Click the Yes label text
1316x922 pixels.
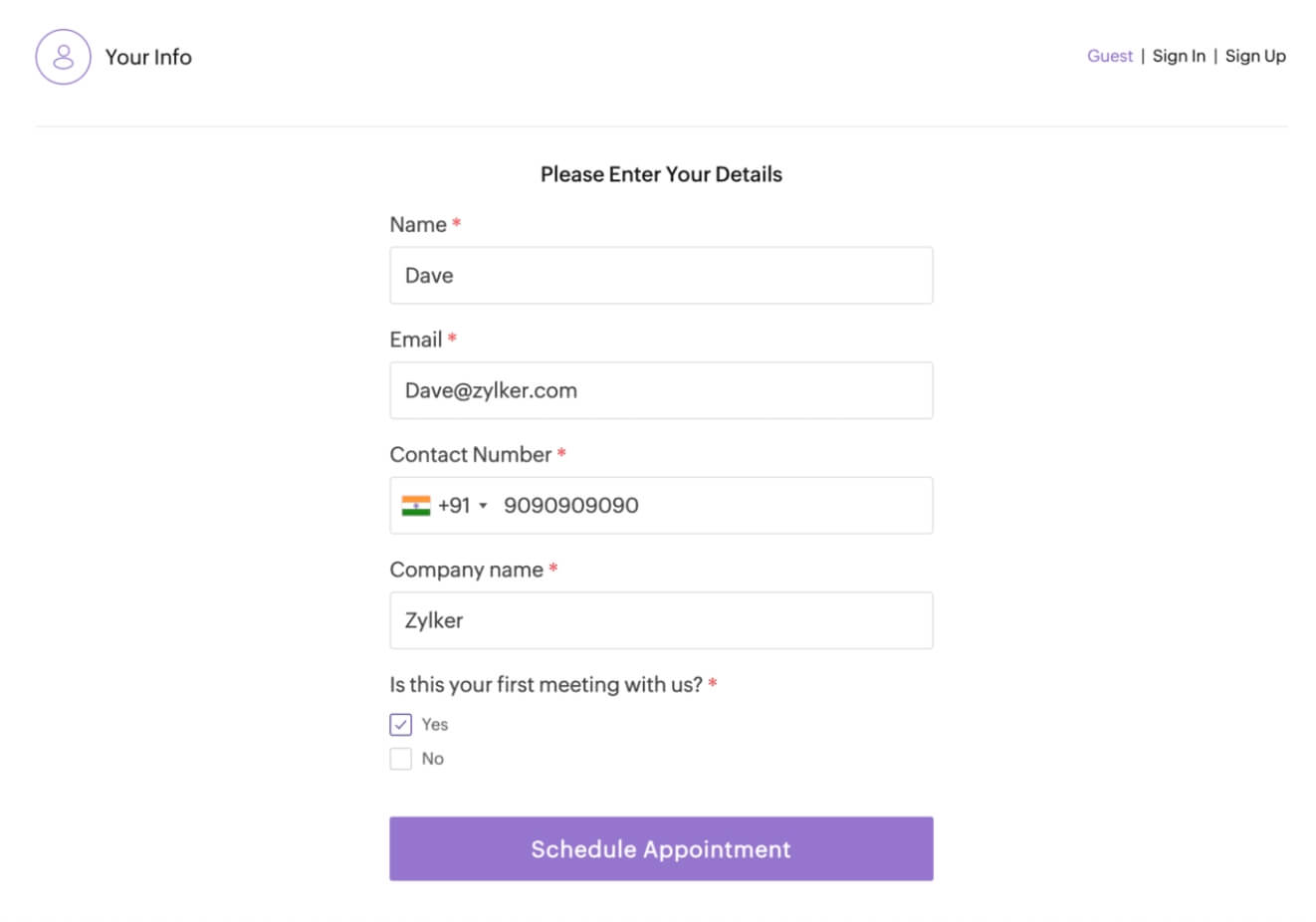(x=435, y=725)
